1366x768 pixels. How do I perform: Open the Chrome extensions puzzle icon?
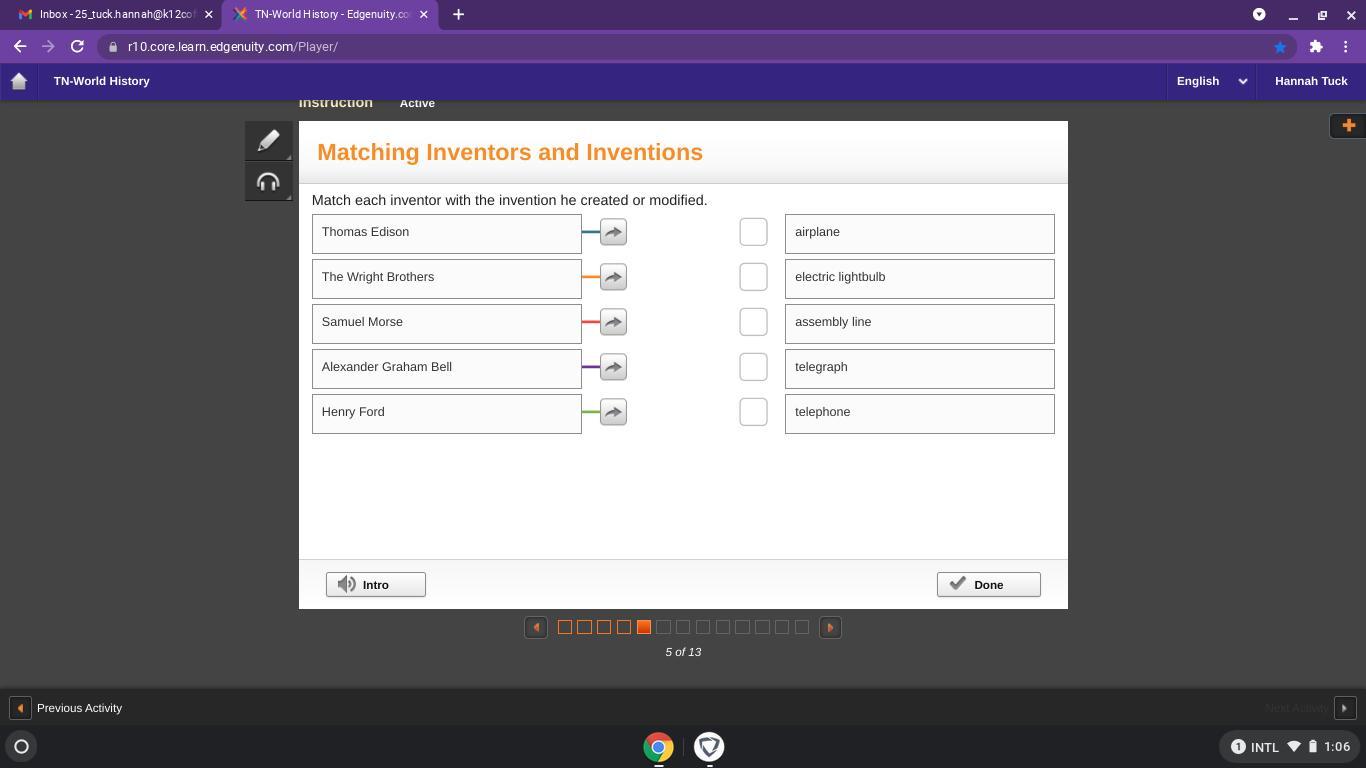(x=1316, y=47)
